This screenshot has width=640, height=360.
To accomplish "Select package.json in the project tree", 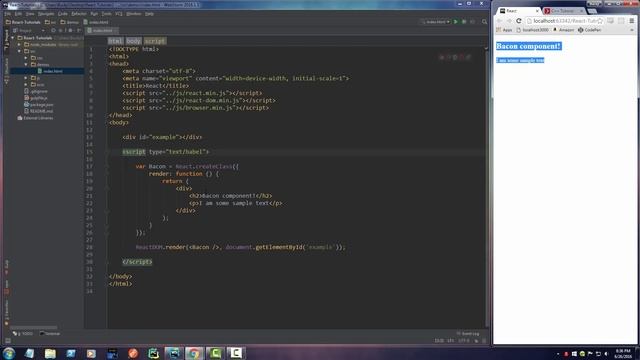I will 39,104.
